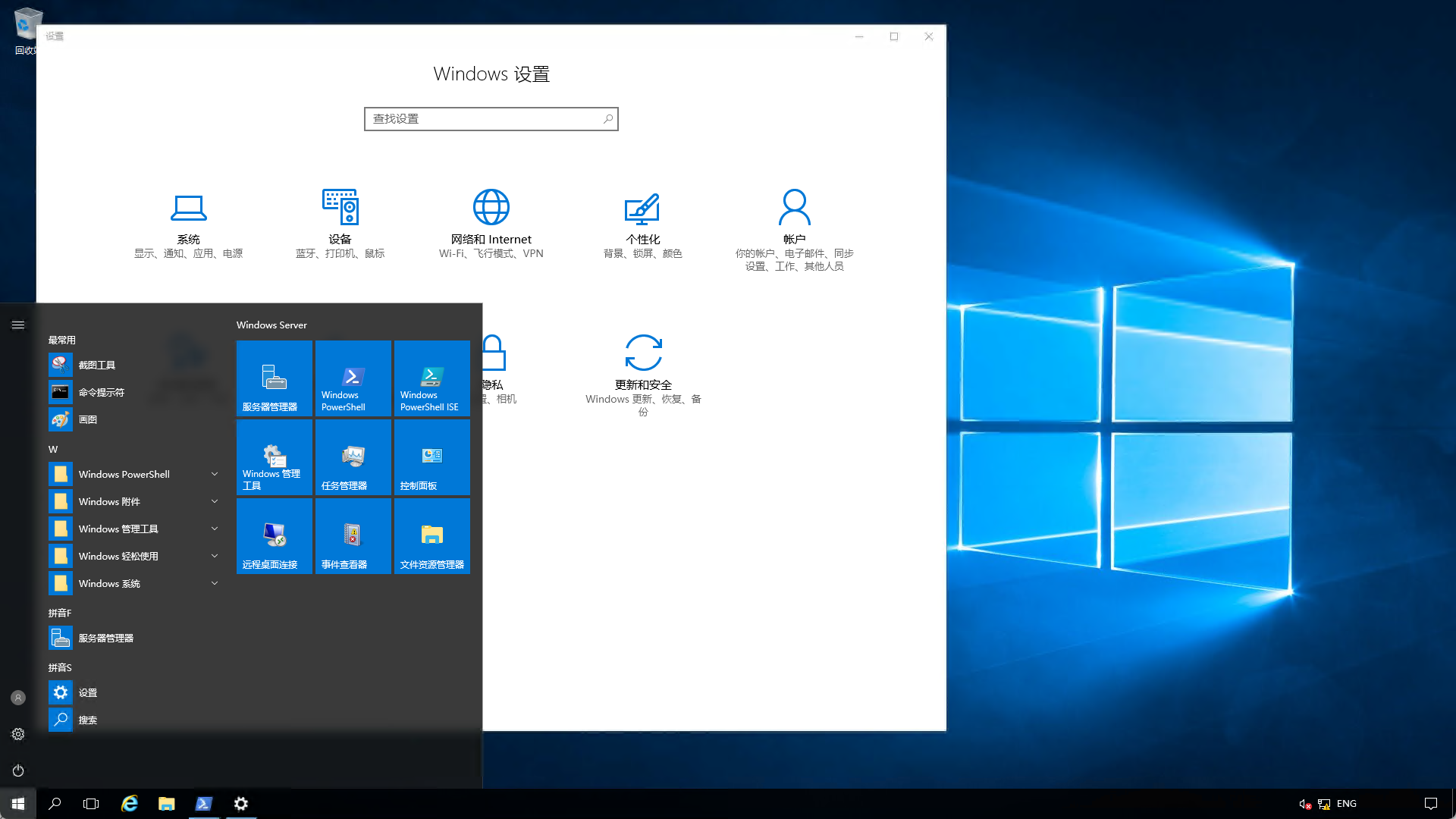Switch to PowerShell on the taskbar

click(x=204, y=804)
